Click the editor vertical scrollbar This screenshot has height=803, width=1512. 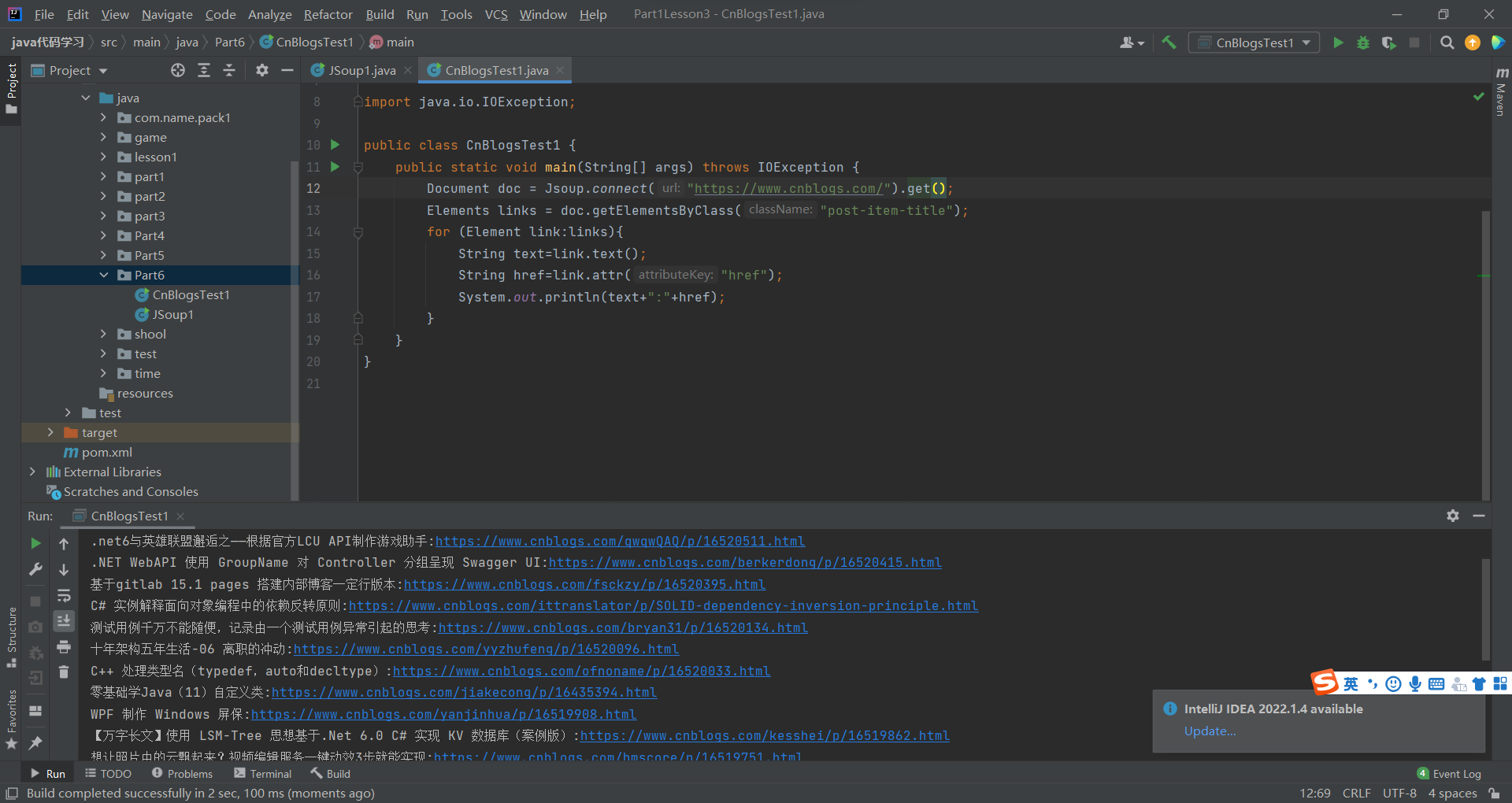coord(1486,354)
